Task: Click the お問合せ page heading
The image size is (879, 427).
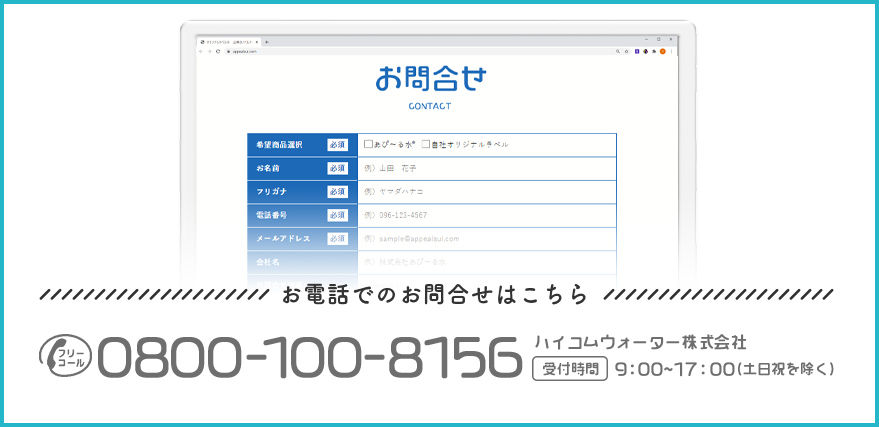Action: click(x=431, y=78)
